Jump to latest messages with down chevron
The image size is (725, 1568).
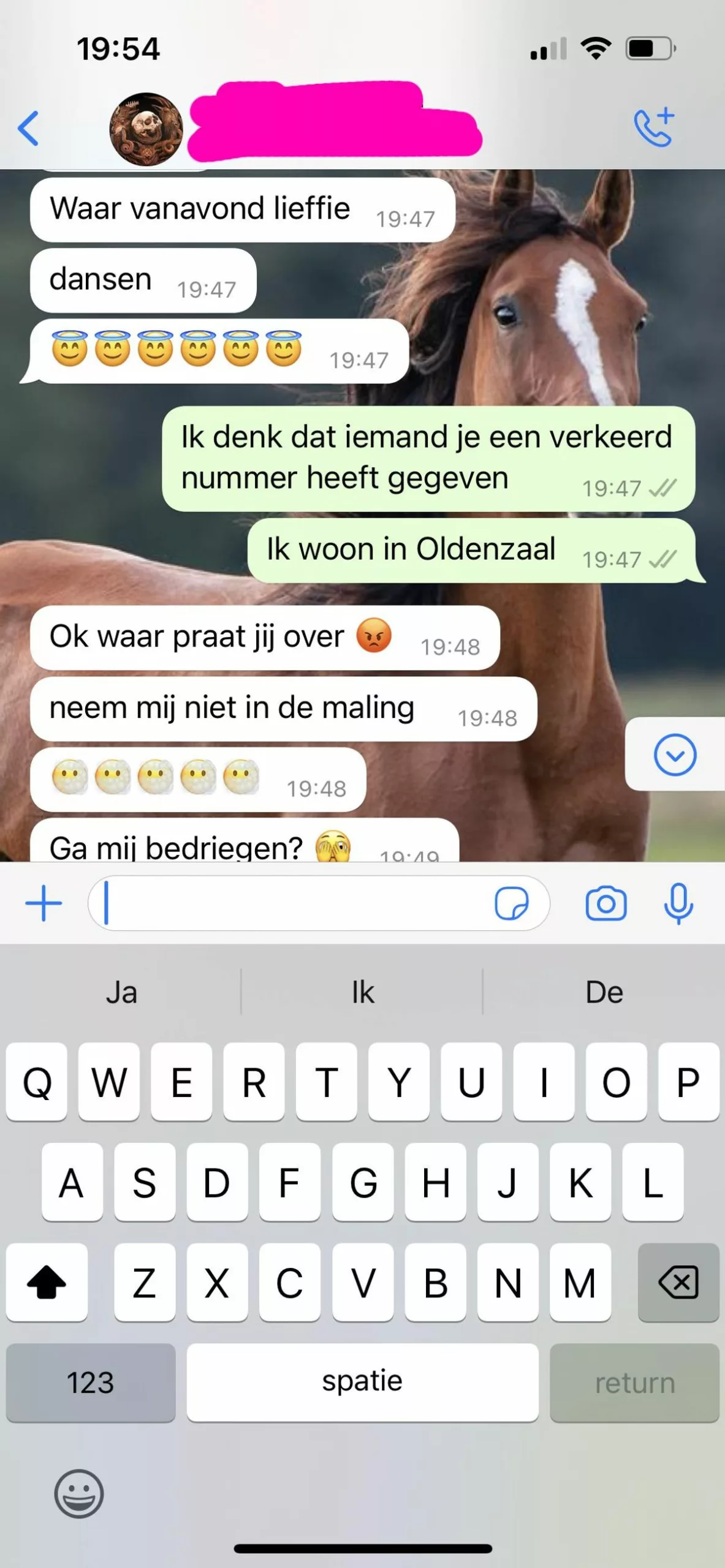pos(675,755)
